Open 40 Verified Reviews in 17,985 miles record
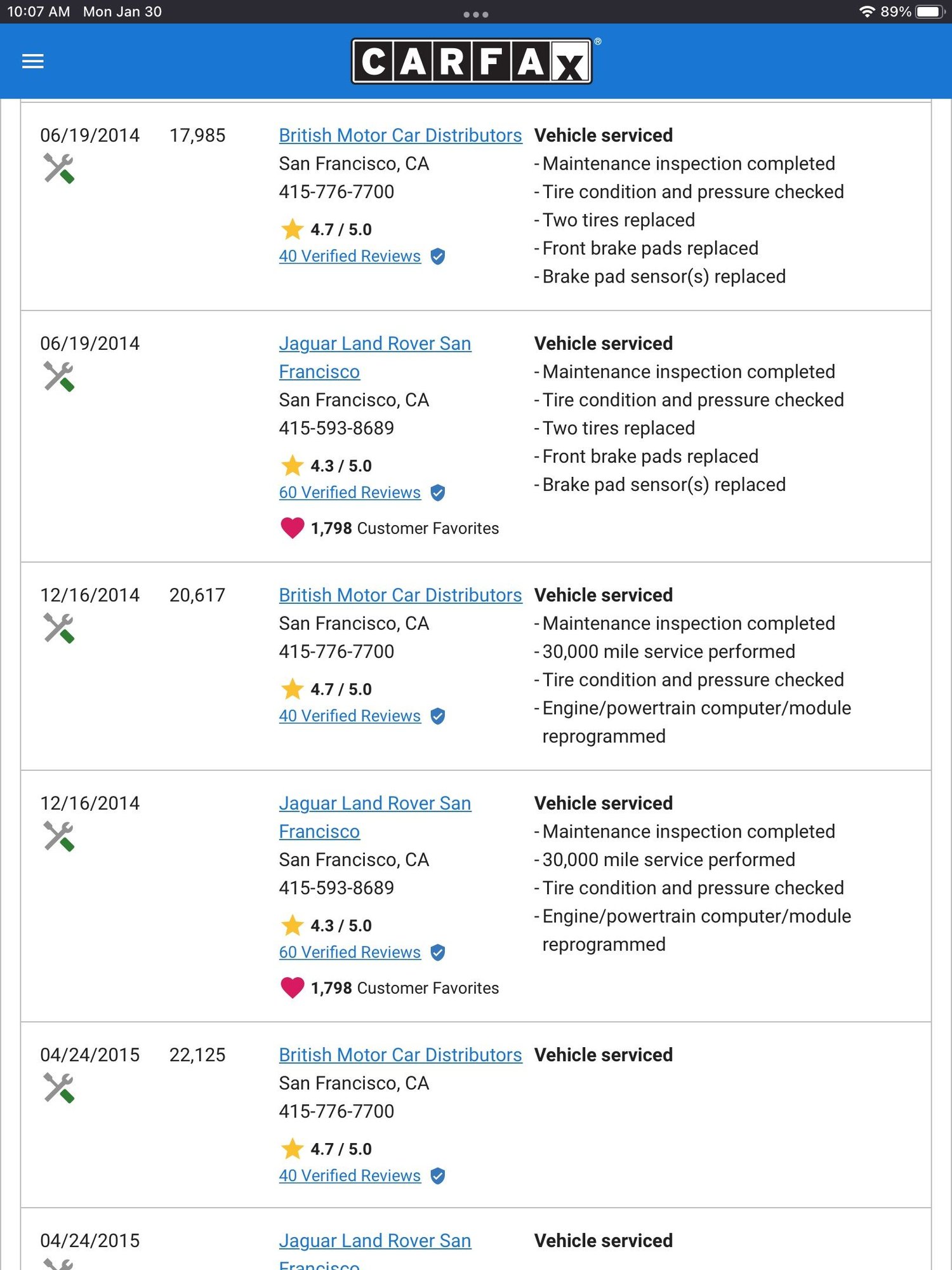 [350, 256]
